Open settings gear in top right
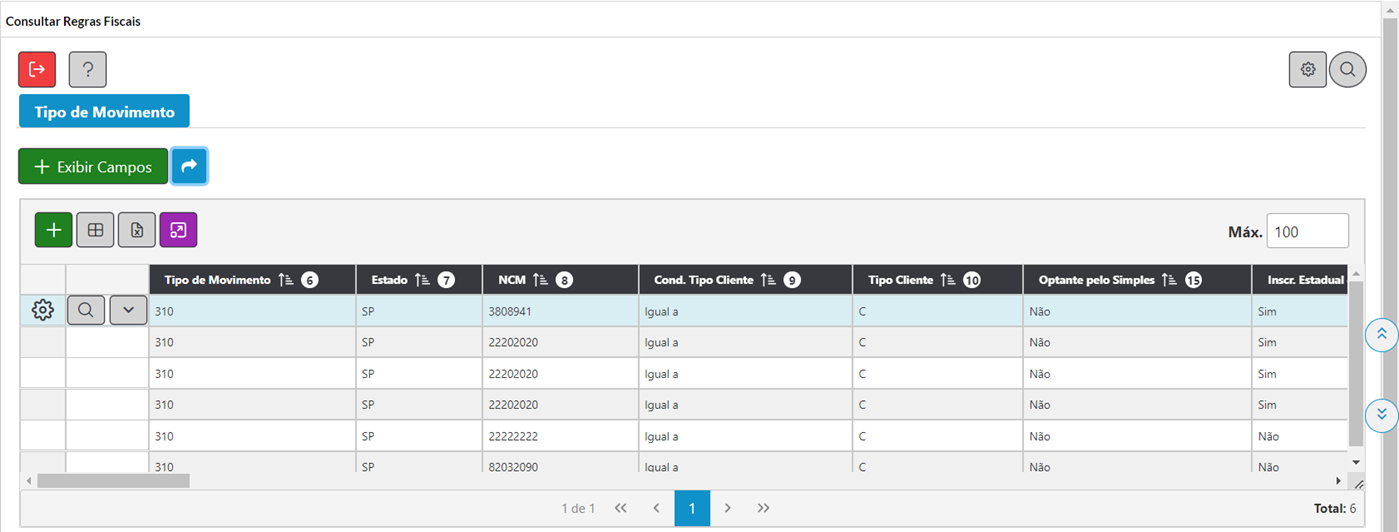The width and height of the screenshot is (1399, 532). [x=1307, y=69]
